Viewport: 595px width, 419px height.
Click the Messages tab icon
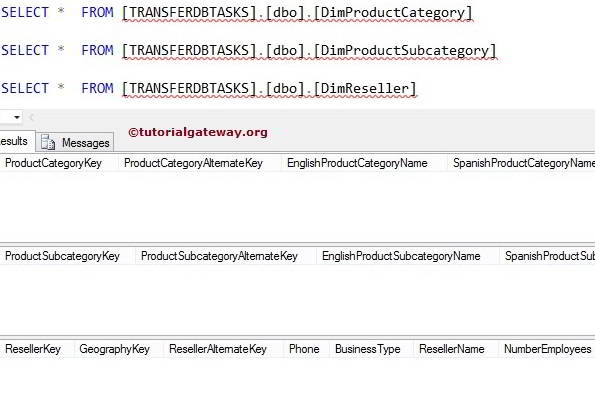pyautogui.click(x=48, y=142)
